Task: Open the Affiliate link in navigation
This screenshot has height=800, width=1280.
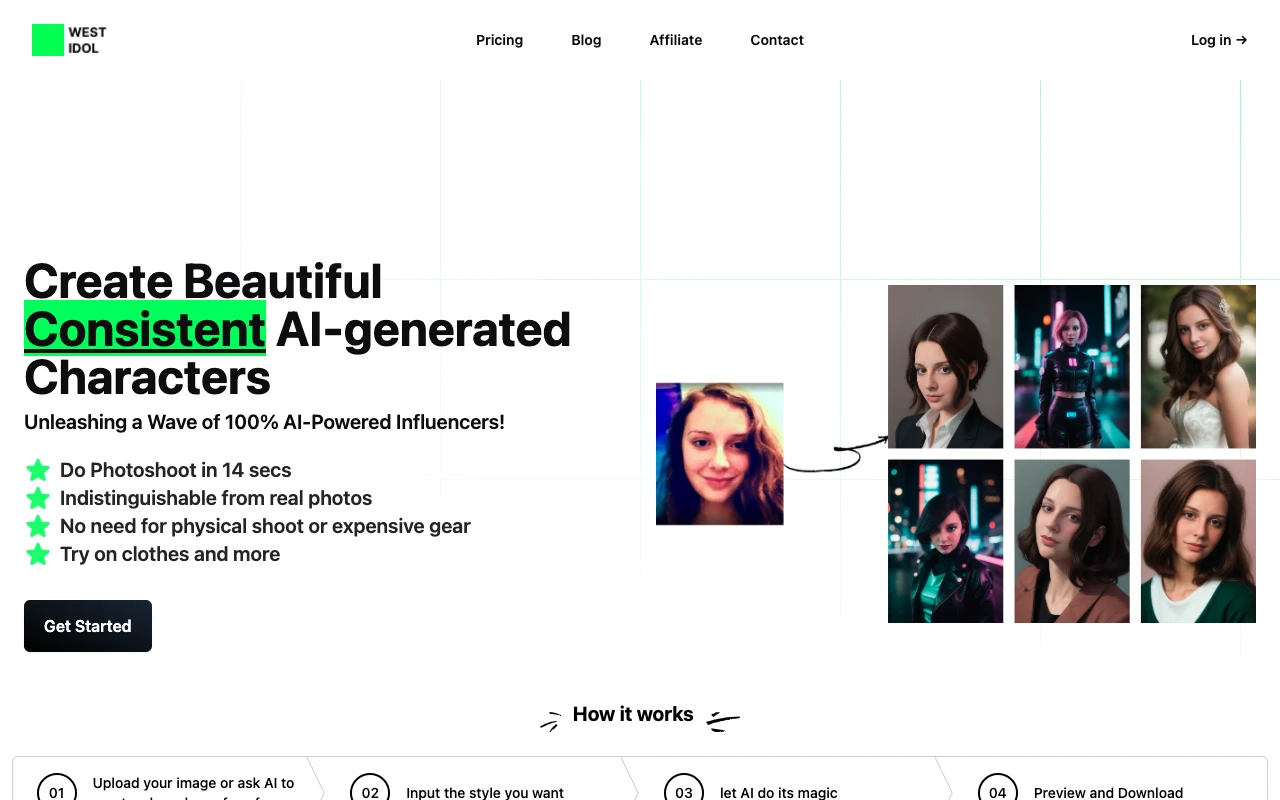Action: (x=676, y=40)
